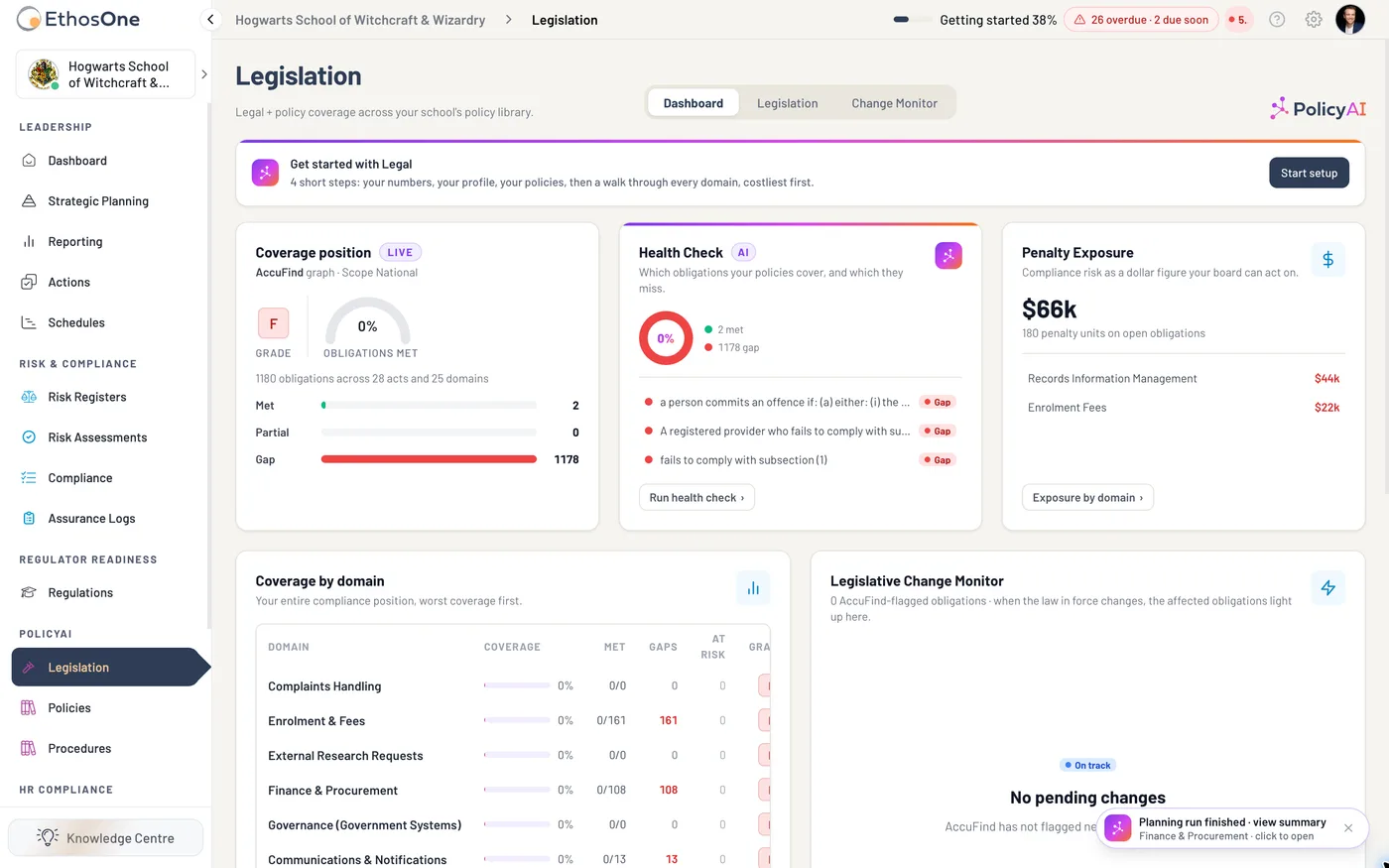
Task: Click the Met coverage progress bar
Action: [429, 406]
